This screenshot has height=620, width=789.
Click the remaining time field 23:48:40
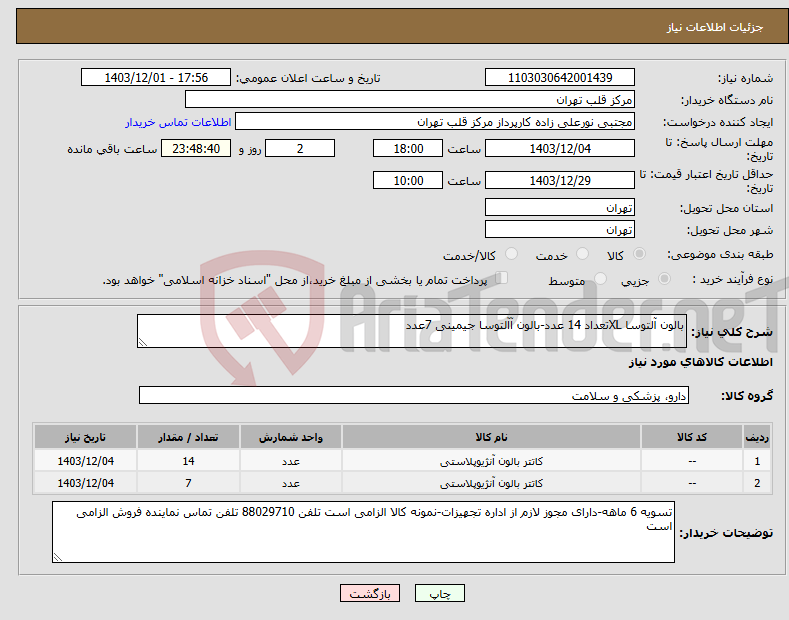[x=196, y=148]
